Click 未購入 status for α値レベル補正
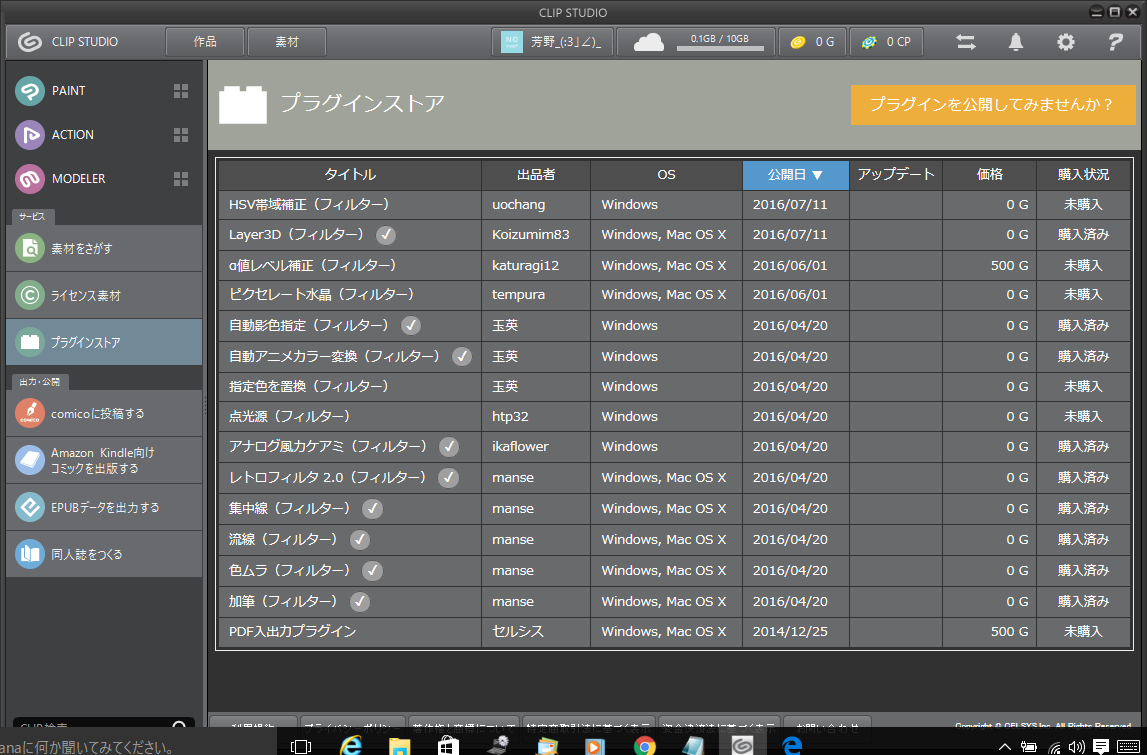 point(1083,266)
